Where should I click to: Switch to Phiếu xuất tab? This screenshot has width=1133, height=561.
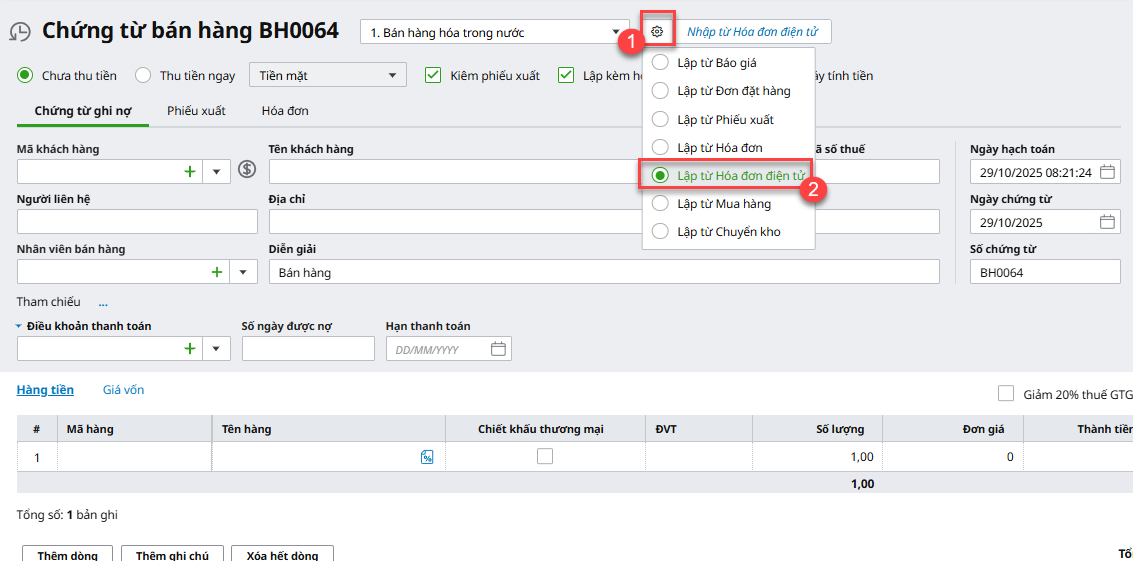click(x=196, y=110)
